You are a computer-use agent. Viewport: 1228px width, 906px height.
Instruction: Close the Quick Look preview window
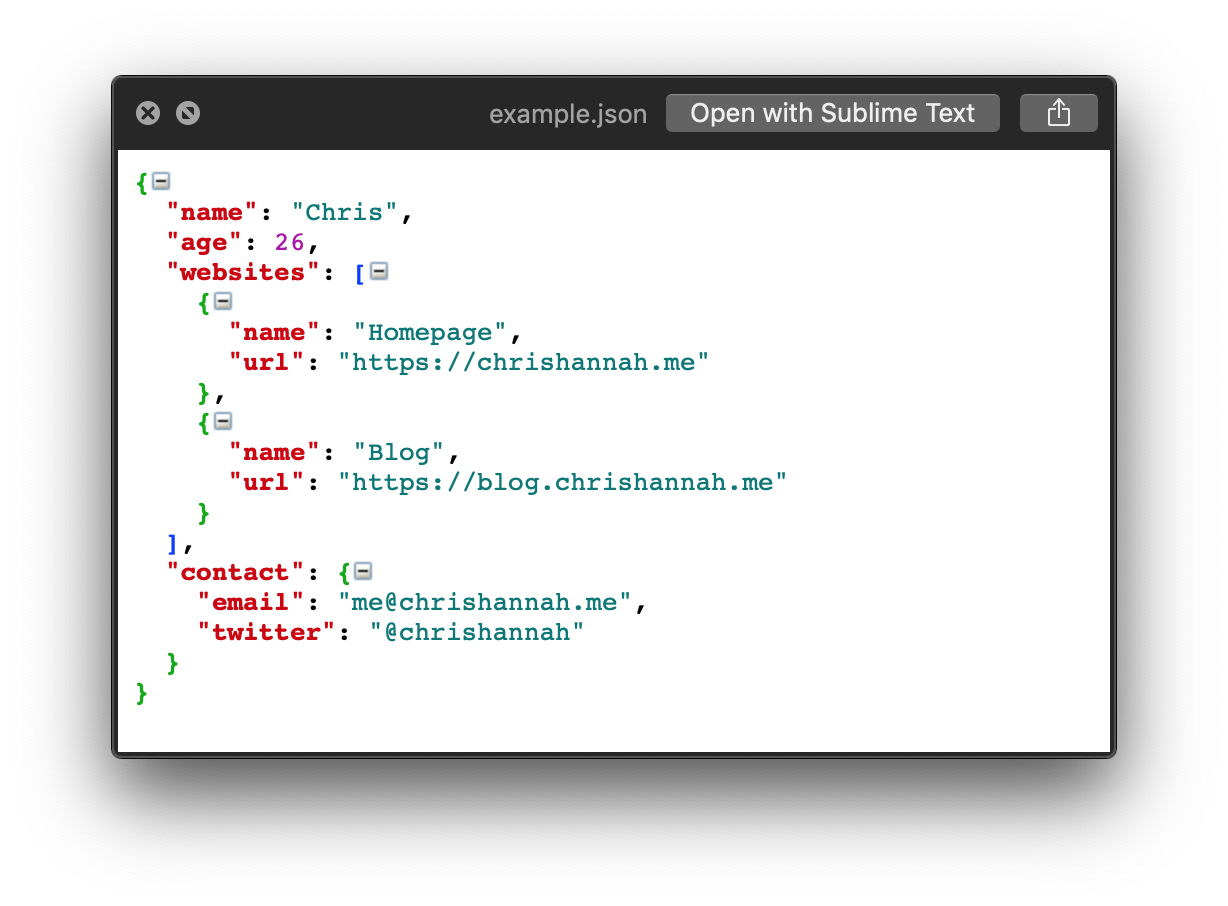click(148, 113)
